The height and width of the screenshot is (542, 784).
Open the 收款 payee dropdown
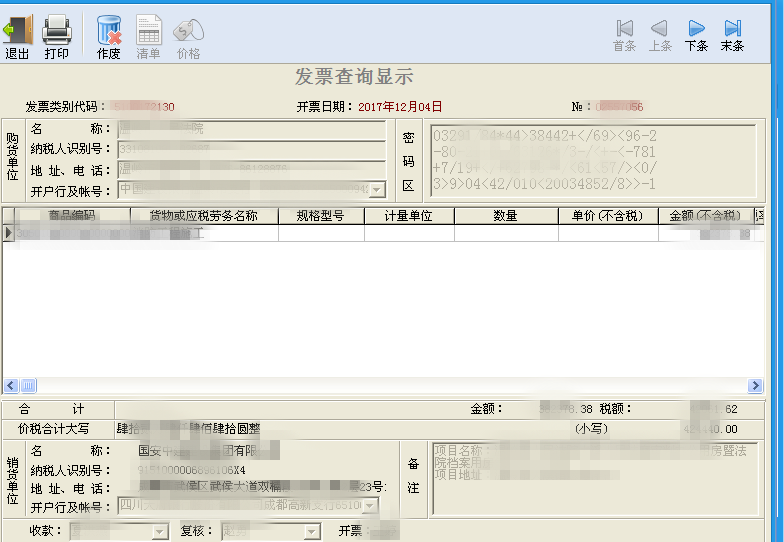tap(160, 531)
